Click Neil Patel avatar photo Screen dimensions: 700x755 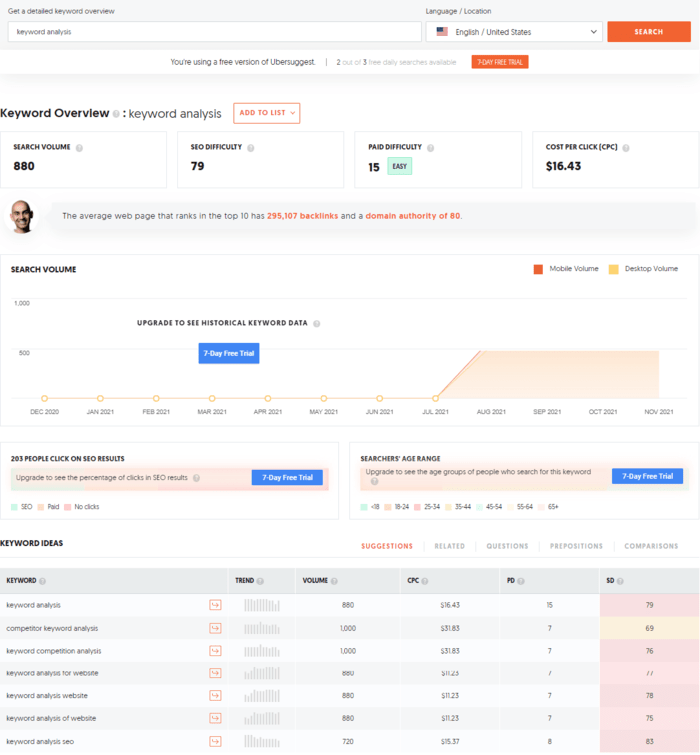(22, 217)
